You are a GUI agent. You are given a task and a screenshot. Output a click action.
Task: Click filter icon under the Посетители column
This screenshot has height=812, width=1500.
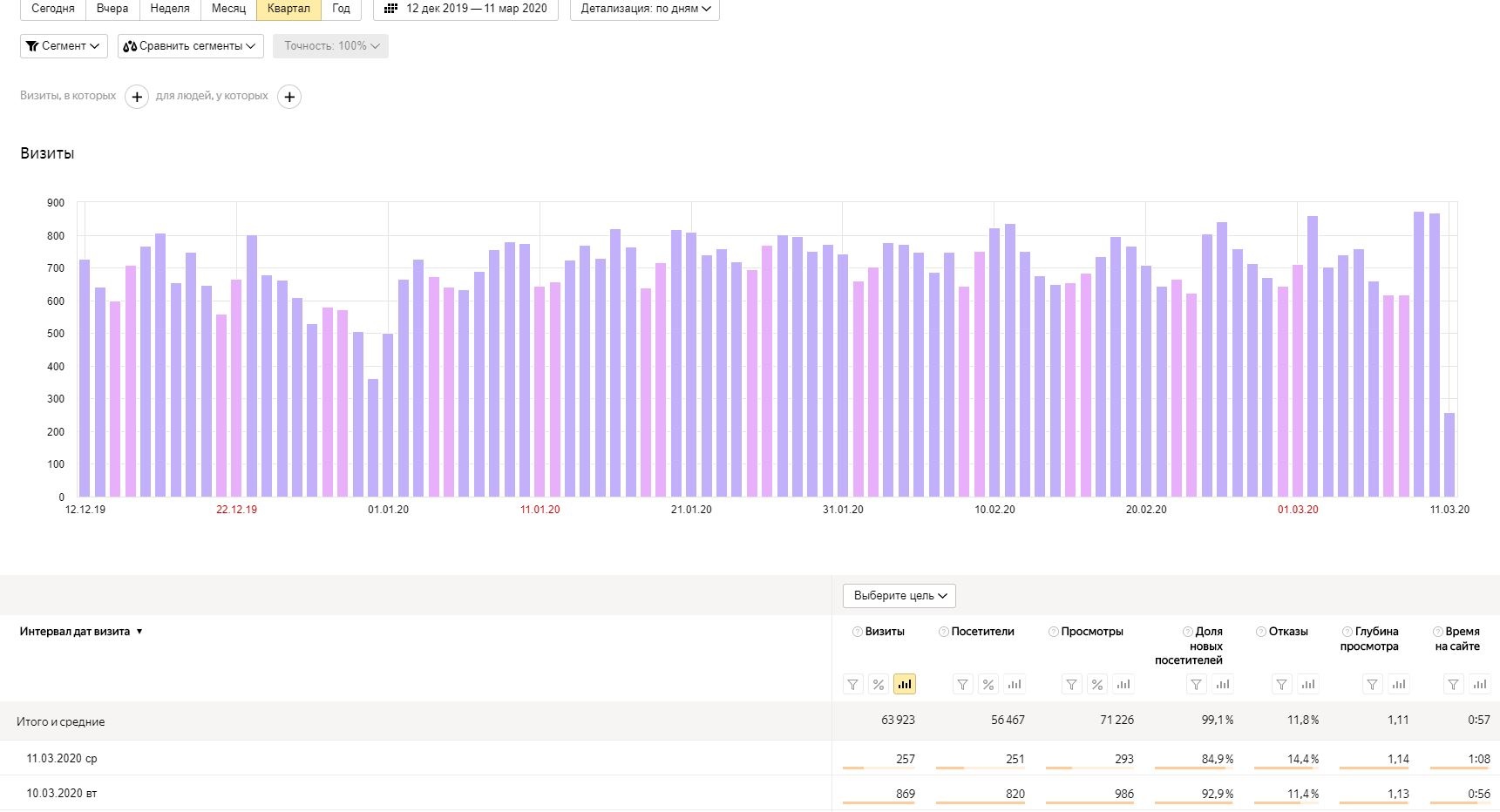[x=962, y=685]
